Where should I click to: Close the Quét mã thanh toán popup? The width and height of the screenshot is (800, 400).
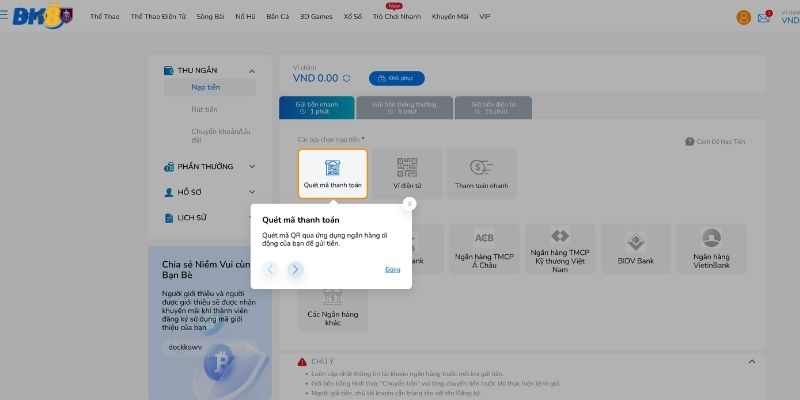click(x=409, y=204)
